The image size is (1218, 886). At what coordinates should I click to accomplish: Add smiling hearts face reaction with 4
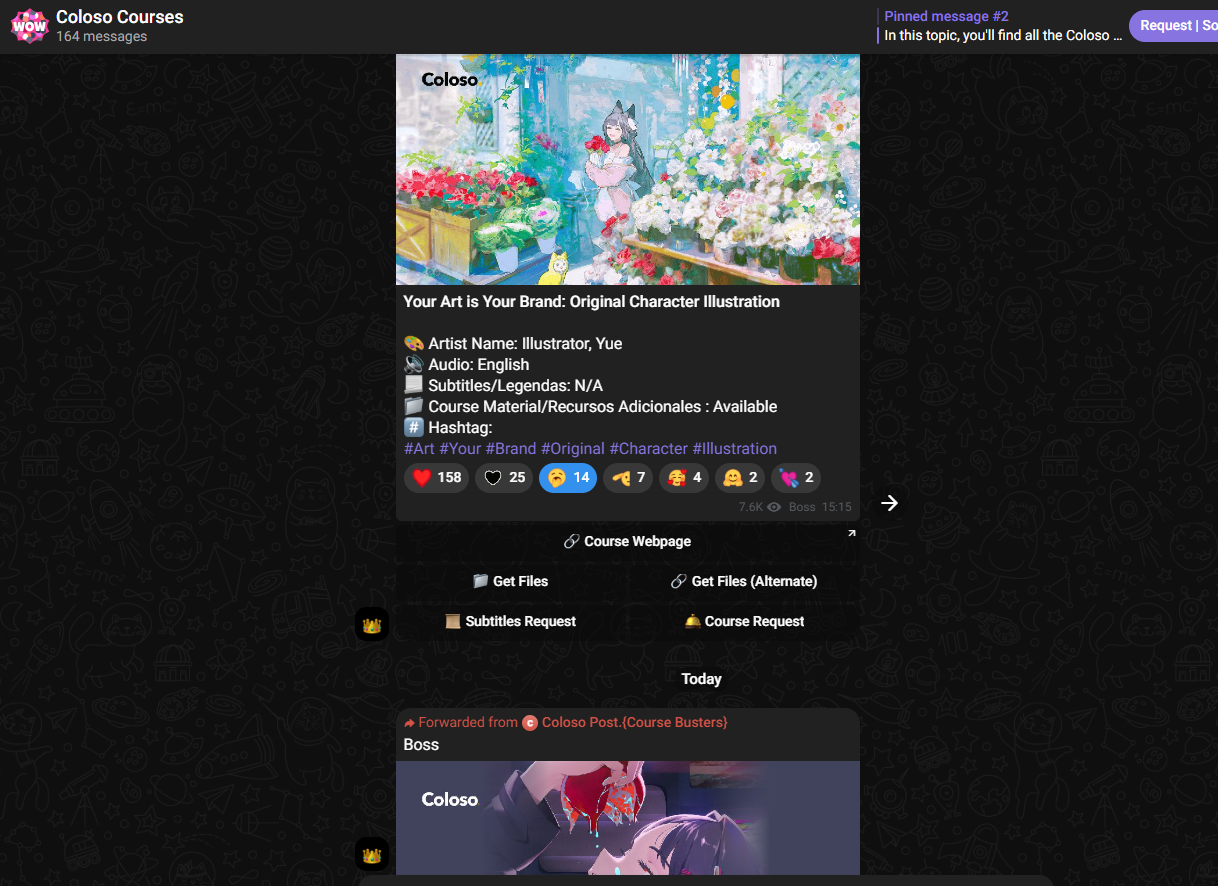(x=684, y=478)
